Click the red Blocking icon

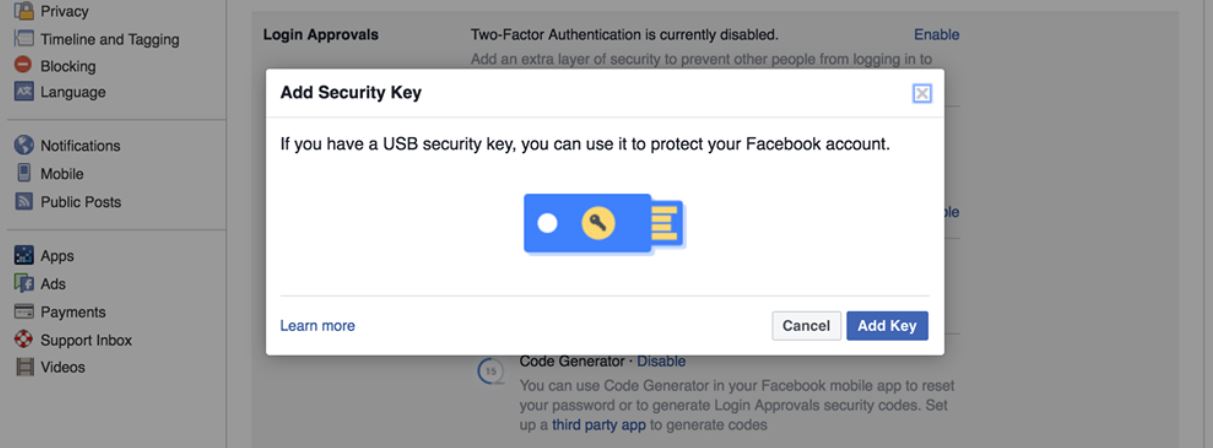pos(22,66)
